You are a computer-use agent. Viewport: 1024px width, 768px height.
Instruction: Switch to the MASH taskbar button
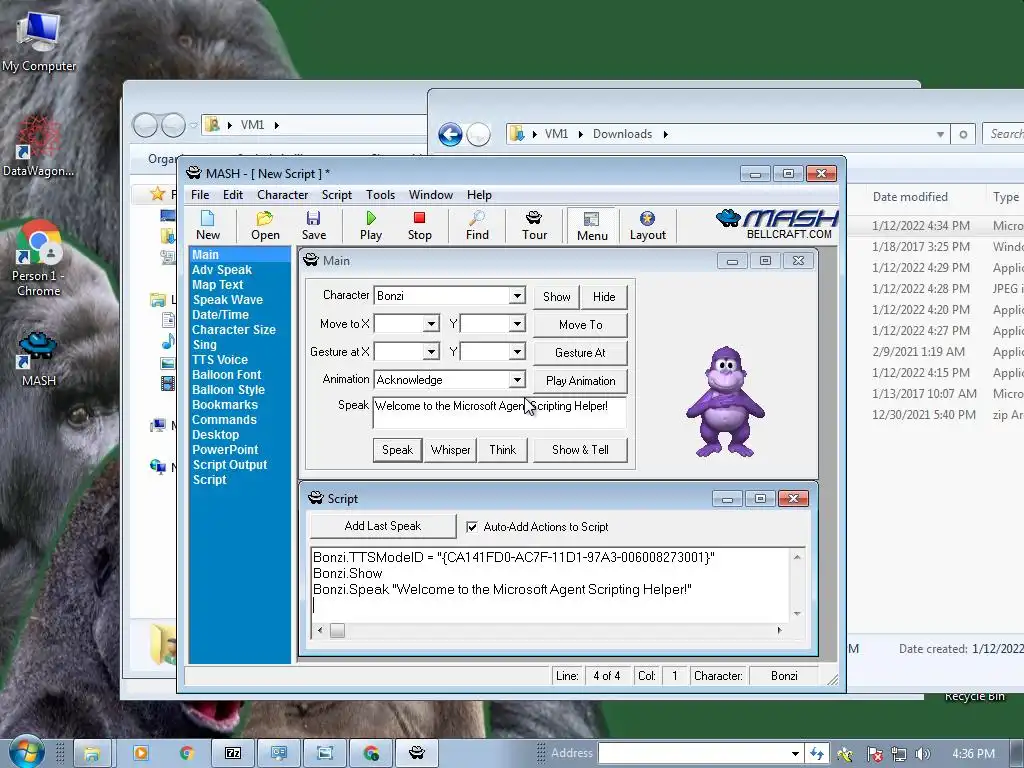[x=417, y=754]
